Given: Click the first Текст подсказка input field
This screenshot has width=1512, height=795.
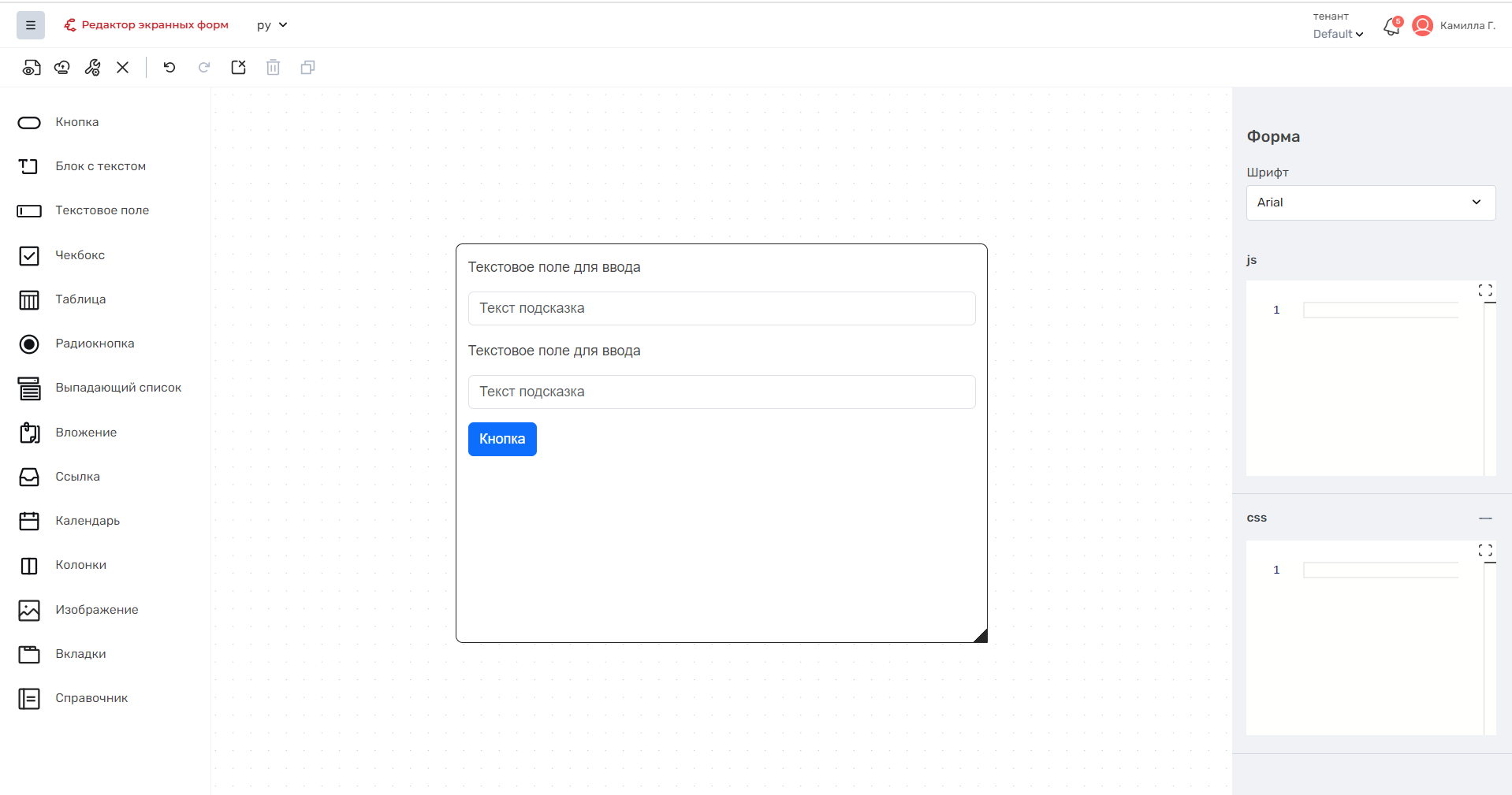Looking at the screenshot, I should click(721, 308).
